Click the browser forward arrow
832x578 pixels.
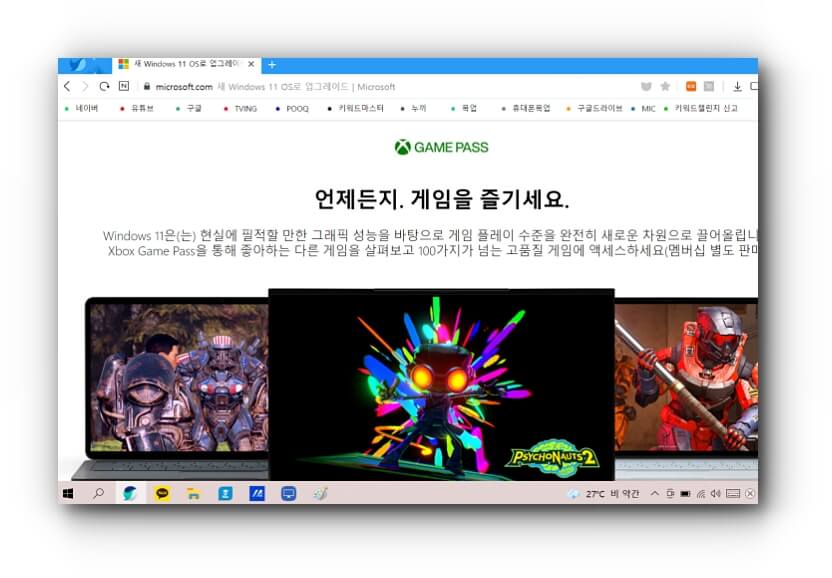tap(85, 87)
